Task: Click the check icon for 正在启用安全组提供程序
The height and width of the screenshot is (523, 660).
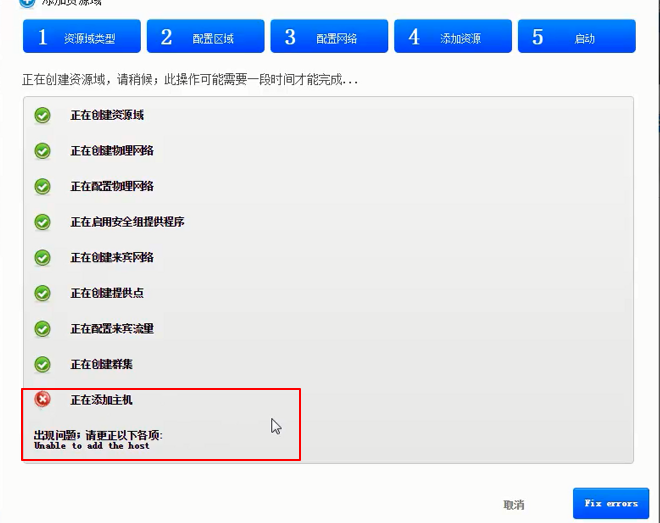Action: click(42, 222)
